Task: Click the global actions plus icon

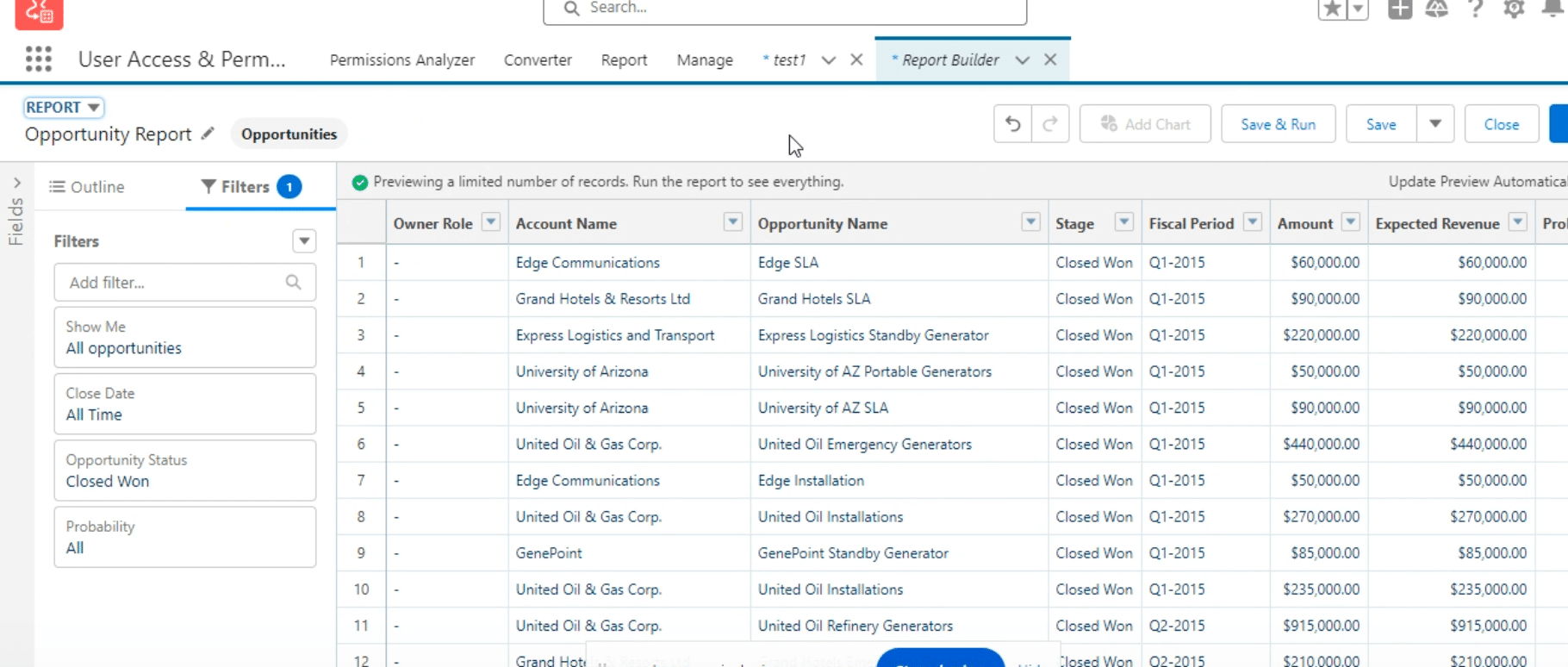Action: pyautogui.click(x=1400, y=9)
